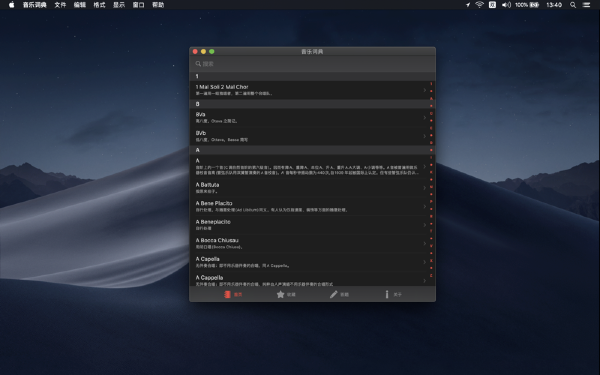600x375 pixels.
Task: Select the A Capella entry
Action: click(309, 262)
